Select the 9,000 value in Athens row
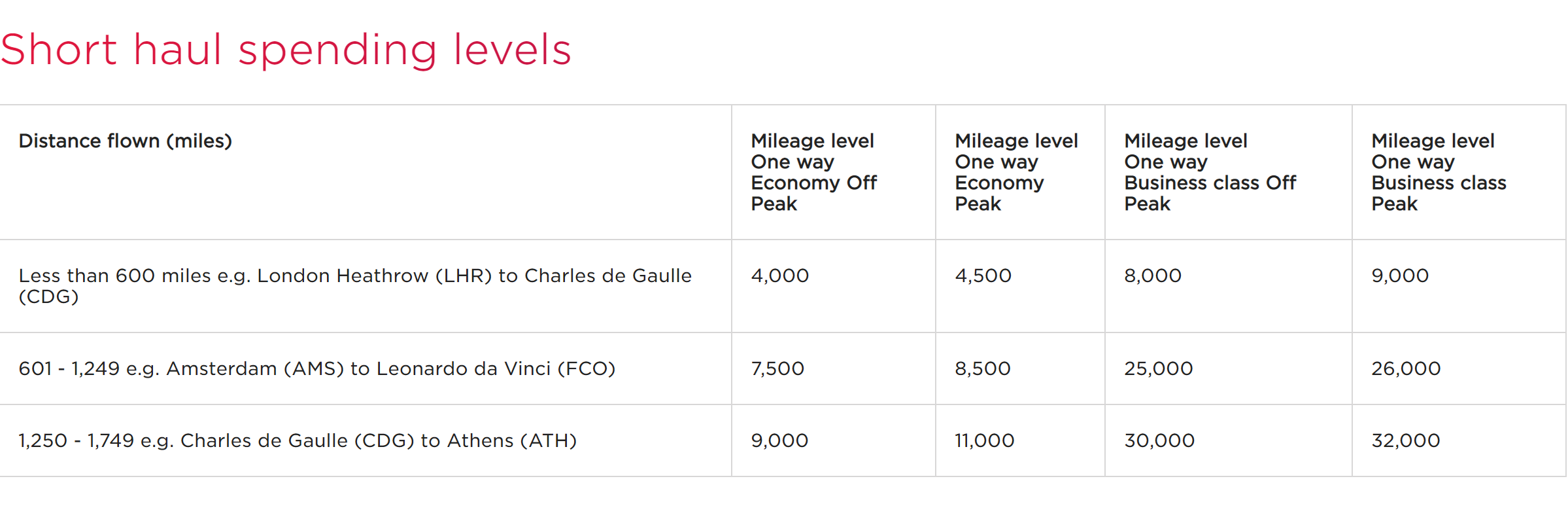Screen dimensions: 1568x519 779,440
